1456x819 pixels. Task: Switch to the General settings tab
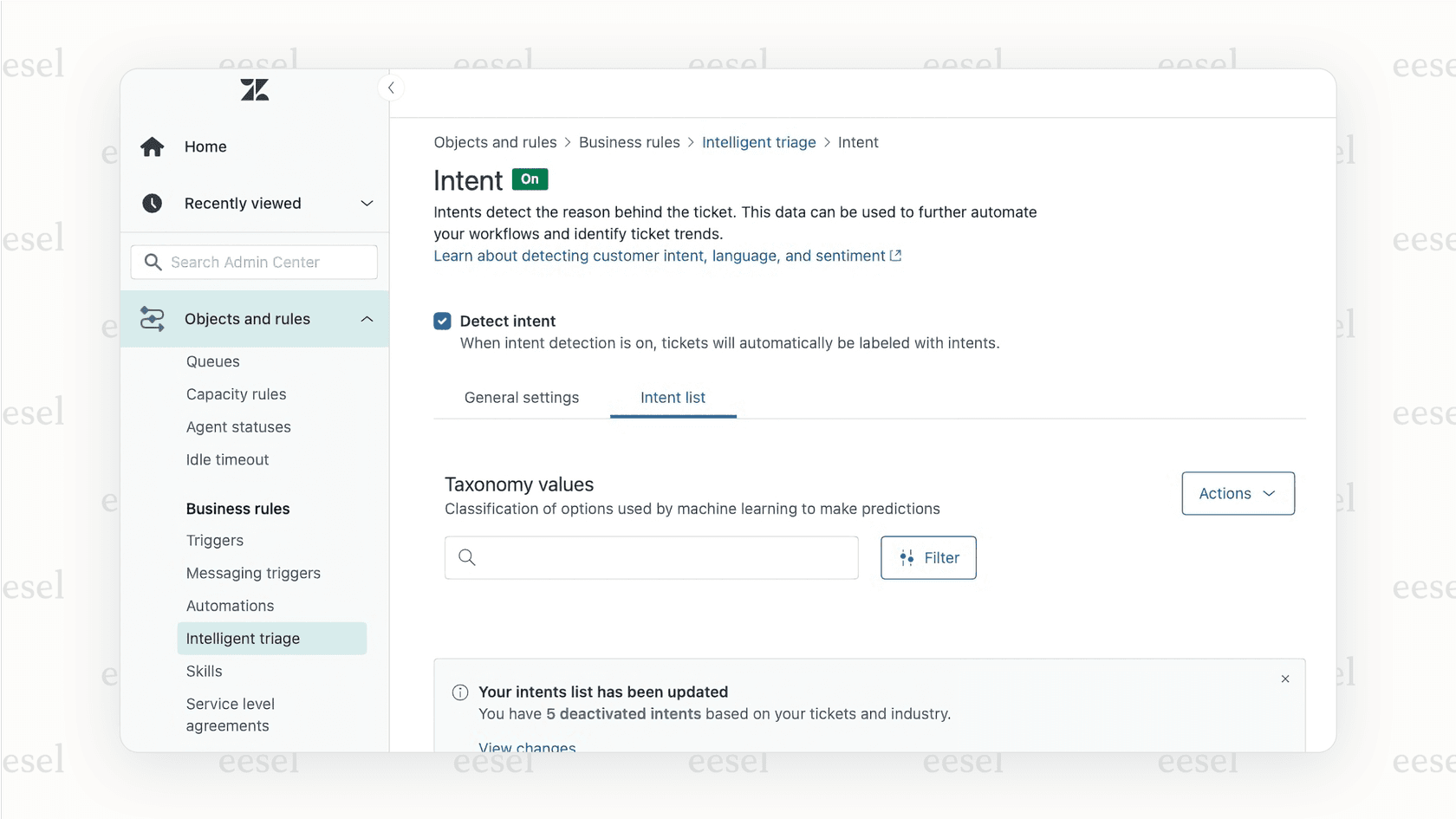(x=521, y=397)
